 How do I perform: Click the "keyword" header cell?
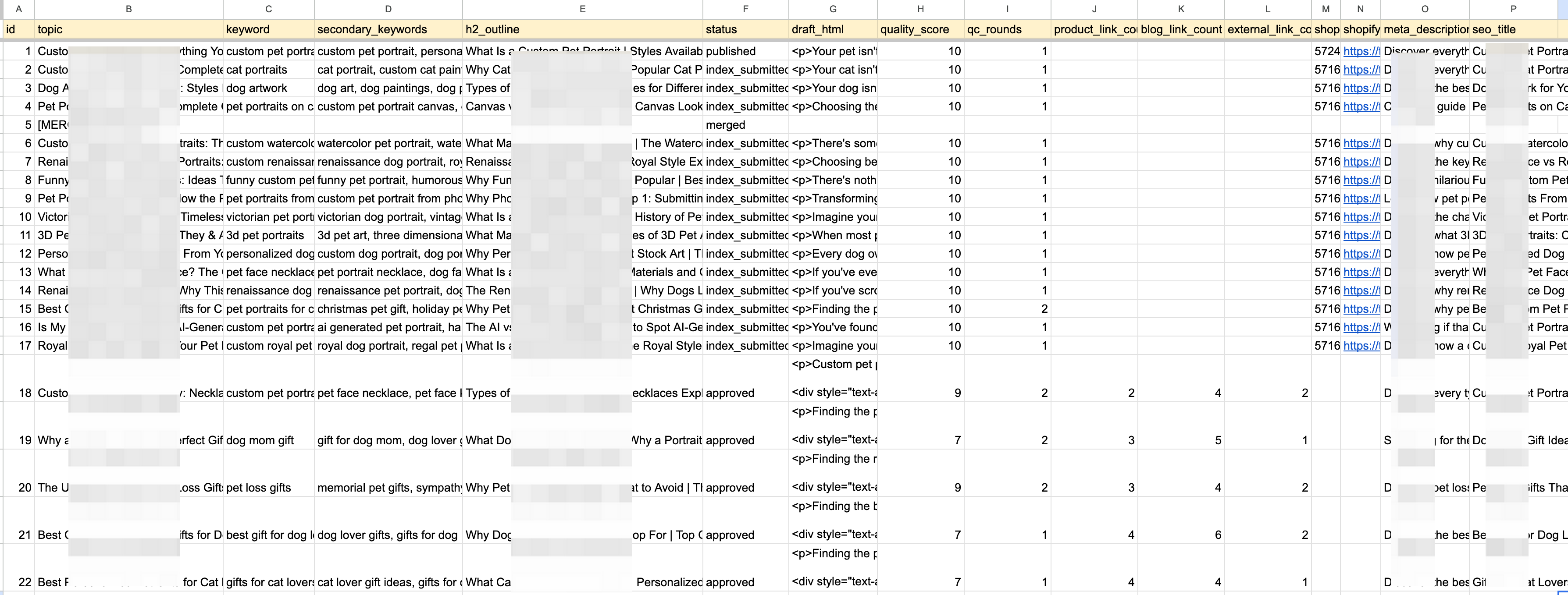(268, 29)
